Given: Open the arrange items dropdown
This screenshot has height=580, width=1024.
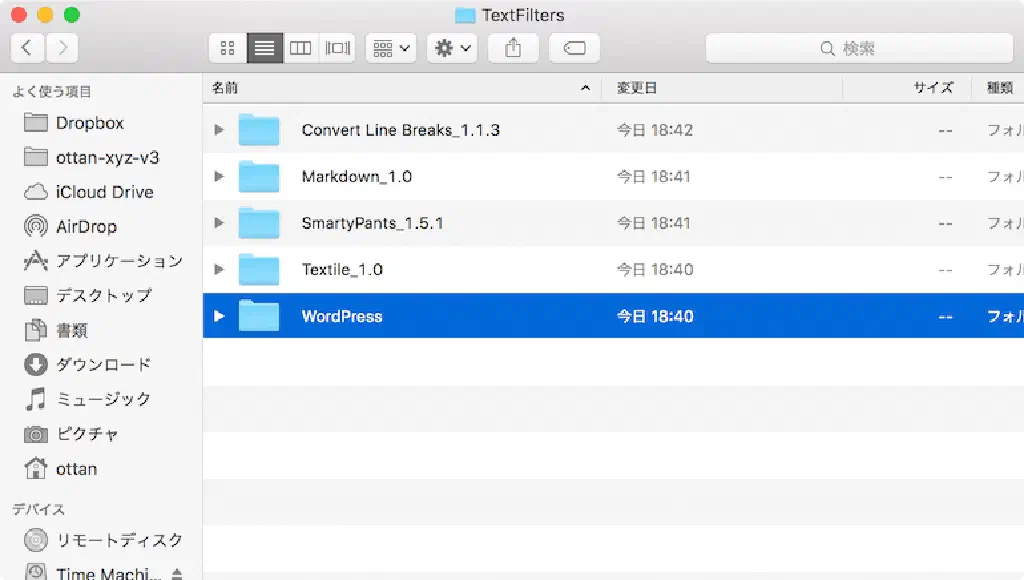Looking at the screenshot, I should (391, 48).
